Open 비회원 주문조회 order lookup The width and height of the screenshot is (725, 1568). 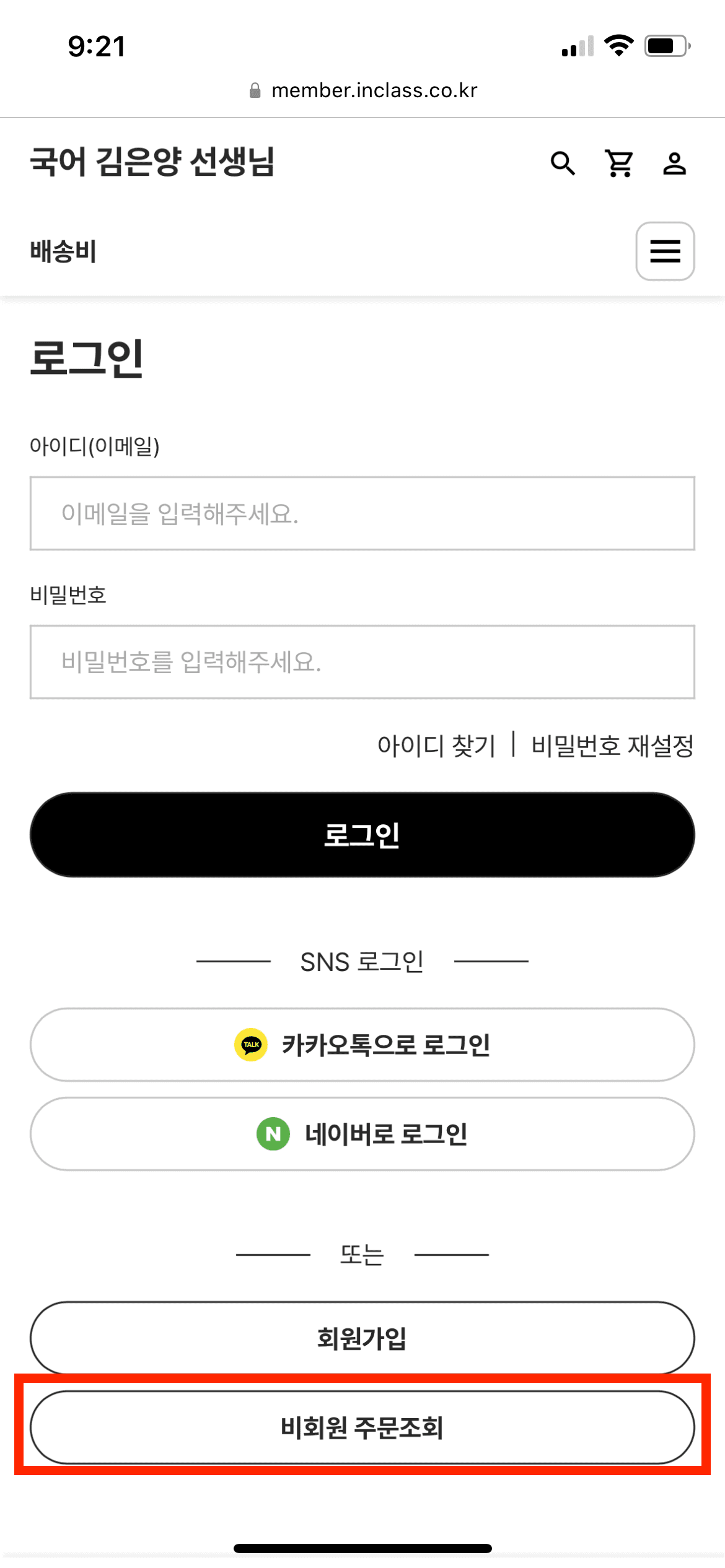pos(362,1427)
